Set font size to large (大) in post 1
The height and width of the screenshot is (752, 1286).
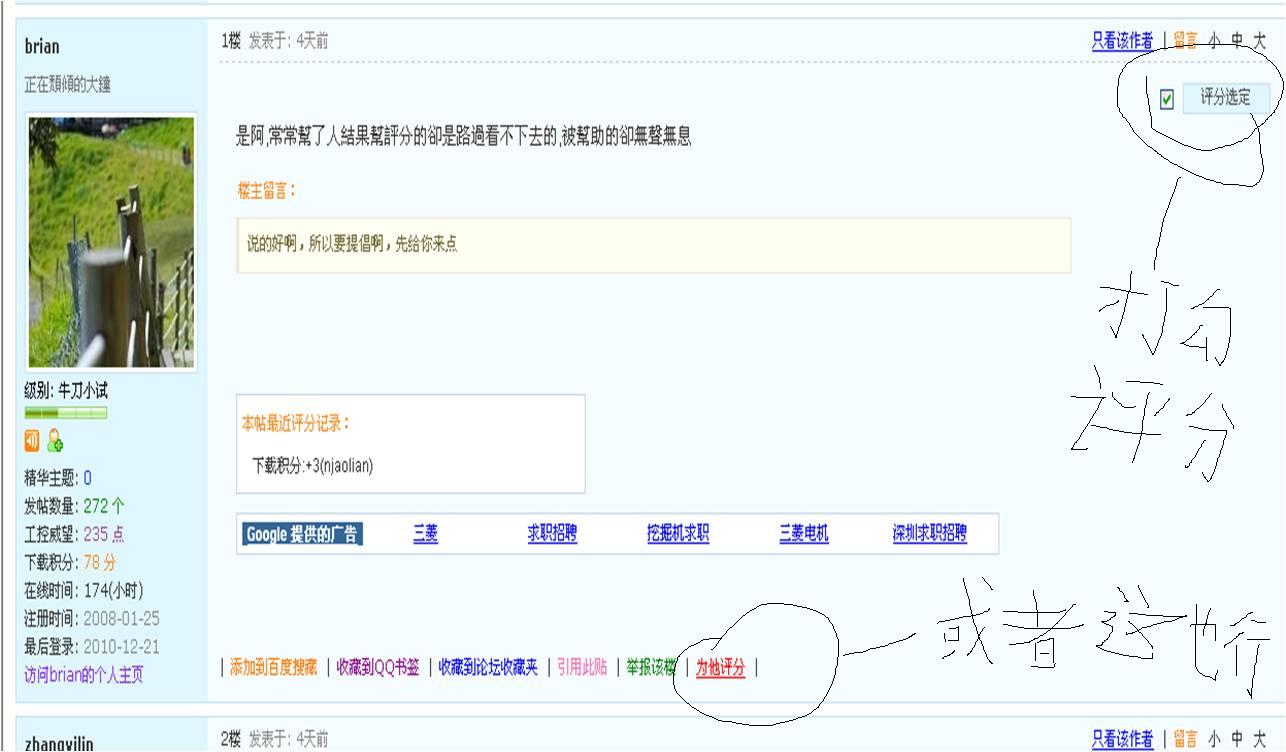pos(1259,41)
